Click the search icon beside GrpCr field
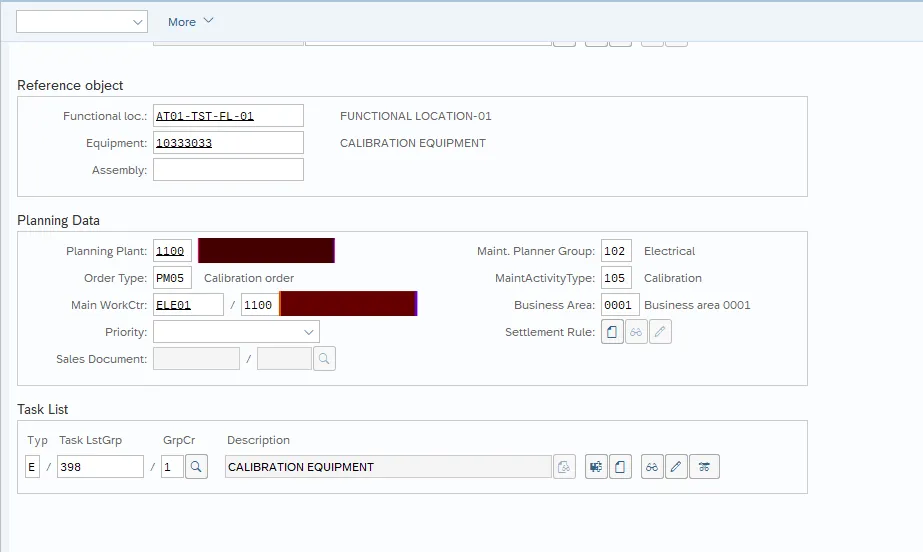Image resolution: width=923 pixels, height=552 pixels. coord(196,466)
